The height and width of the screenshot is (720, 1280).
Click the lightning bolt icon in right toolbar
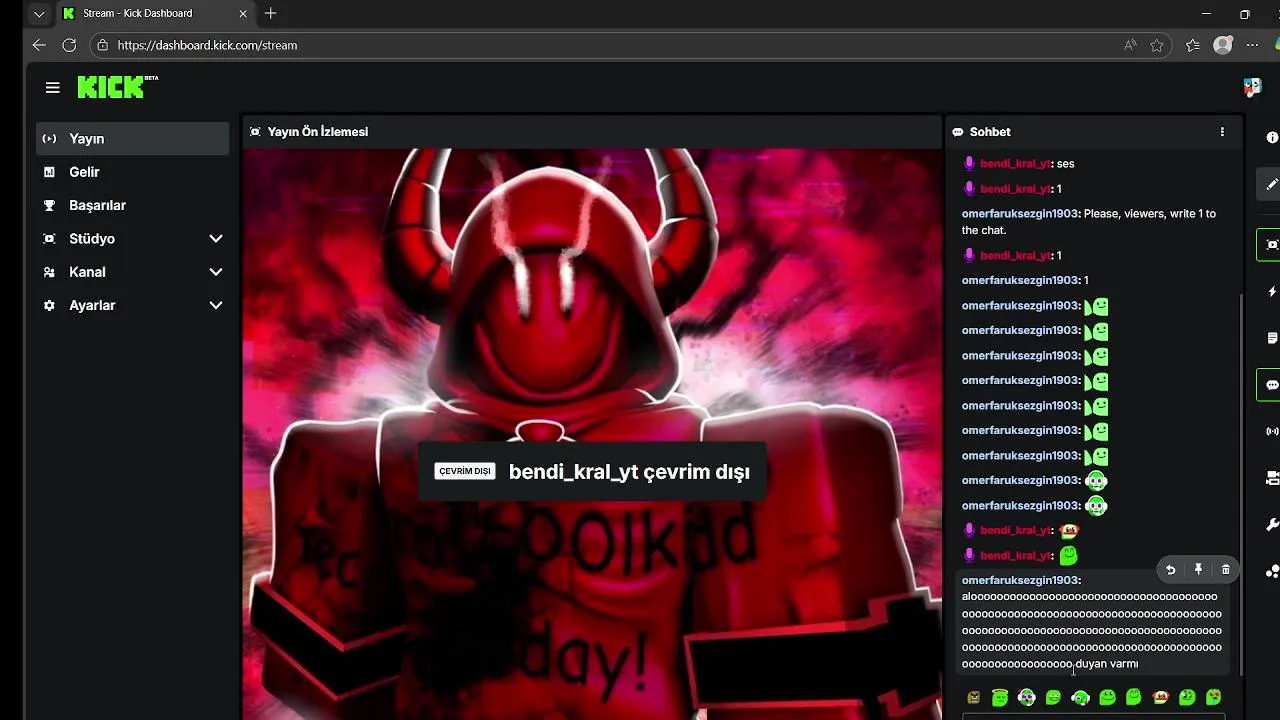point(1272,291)
